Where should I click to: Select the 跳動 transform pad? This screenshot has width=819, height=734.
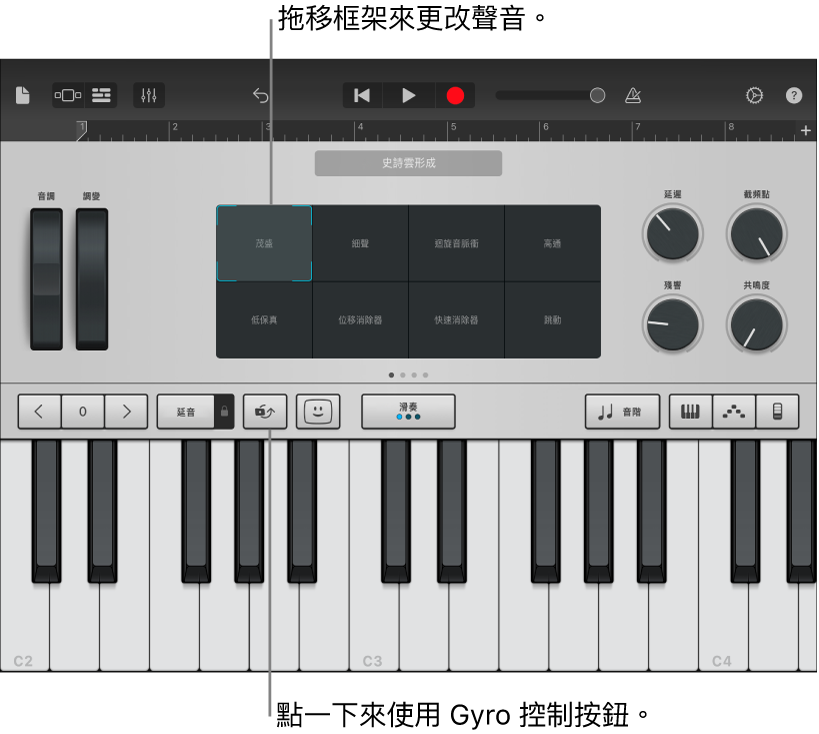(x=553, y=320)
